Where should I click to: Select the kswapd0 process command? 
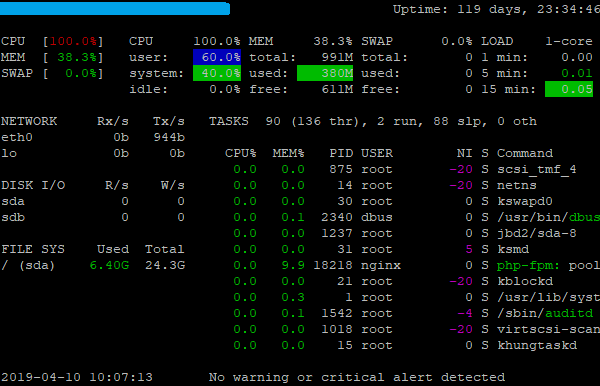point(525,202)
